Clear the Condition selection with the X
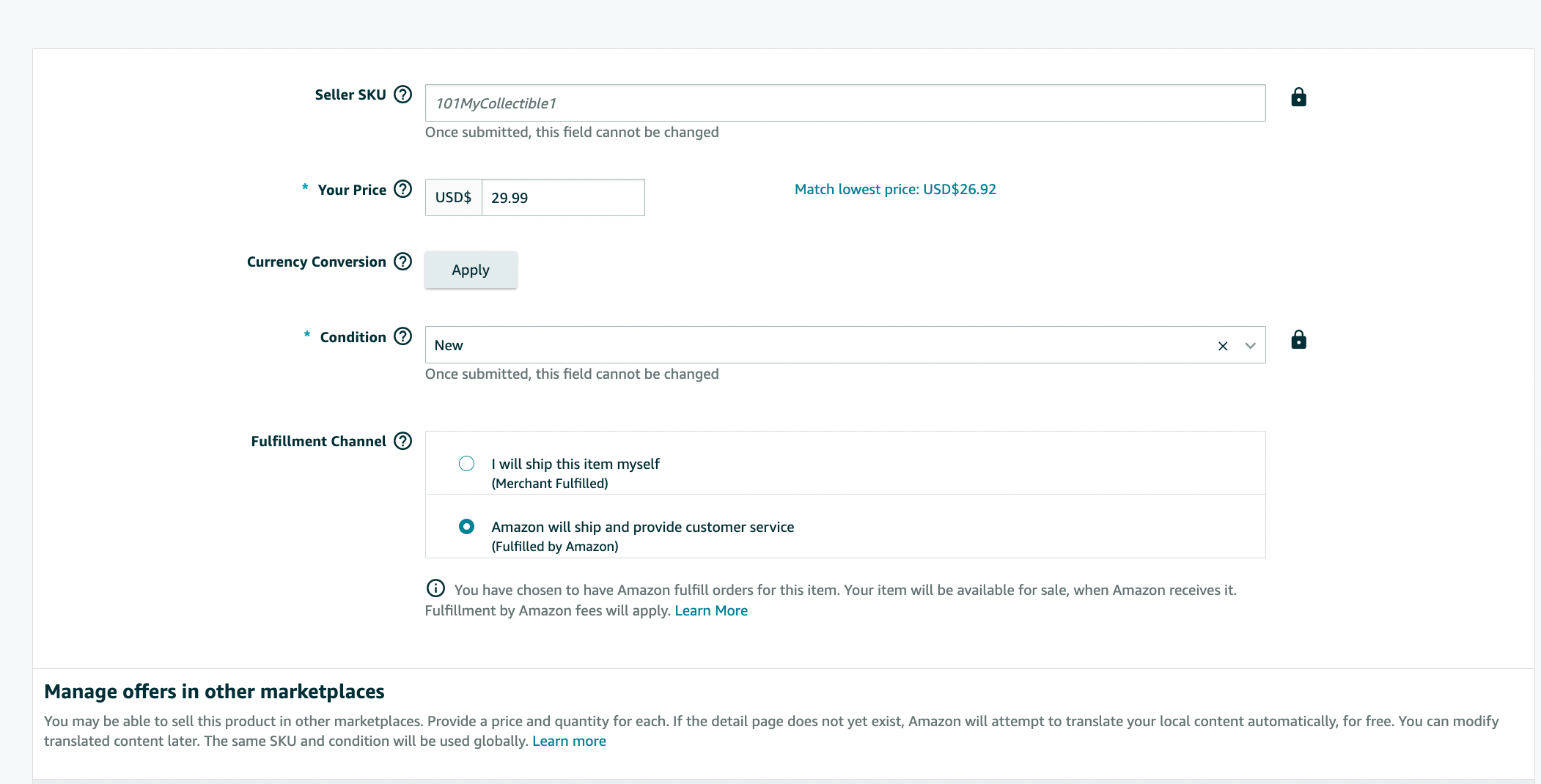The height and width of the screenshot is (784, 1541). pos(1223,346)
